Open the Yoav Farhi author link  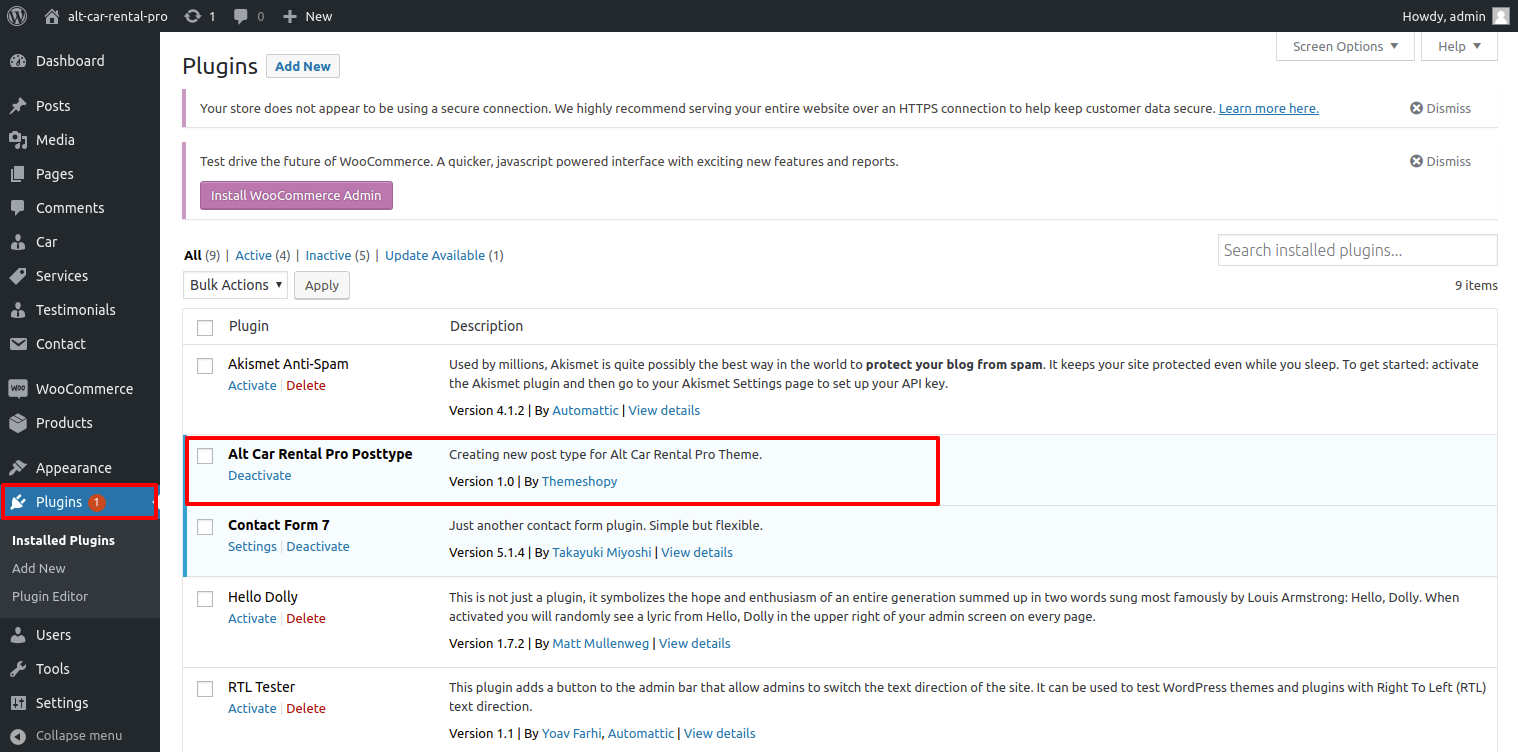[x=571, y=733]
